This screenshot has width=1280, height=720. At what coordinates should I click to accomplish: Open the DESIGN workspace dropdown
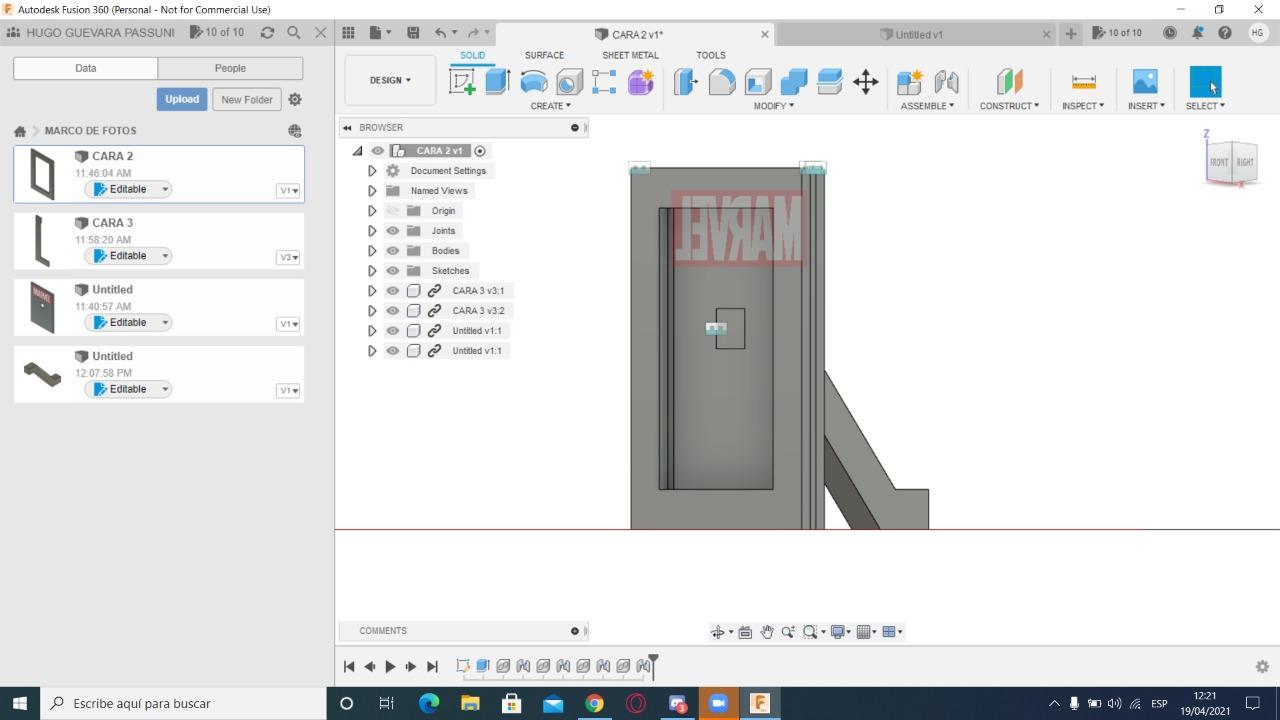pyautogui.click(x=390, y=80)
